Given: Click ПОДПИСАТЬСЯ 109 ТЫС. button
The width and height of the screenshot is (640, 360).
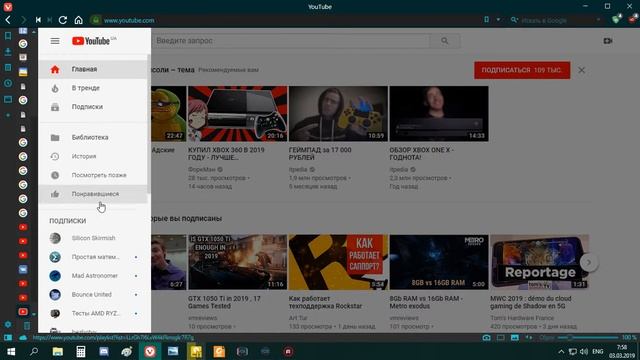Looking at the screenshot, I should tap(522, 70).
